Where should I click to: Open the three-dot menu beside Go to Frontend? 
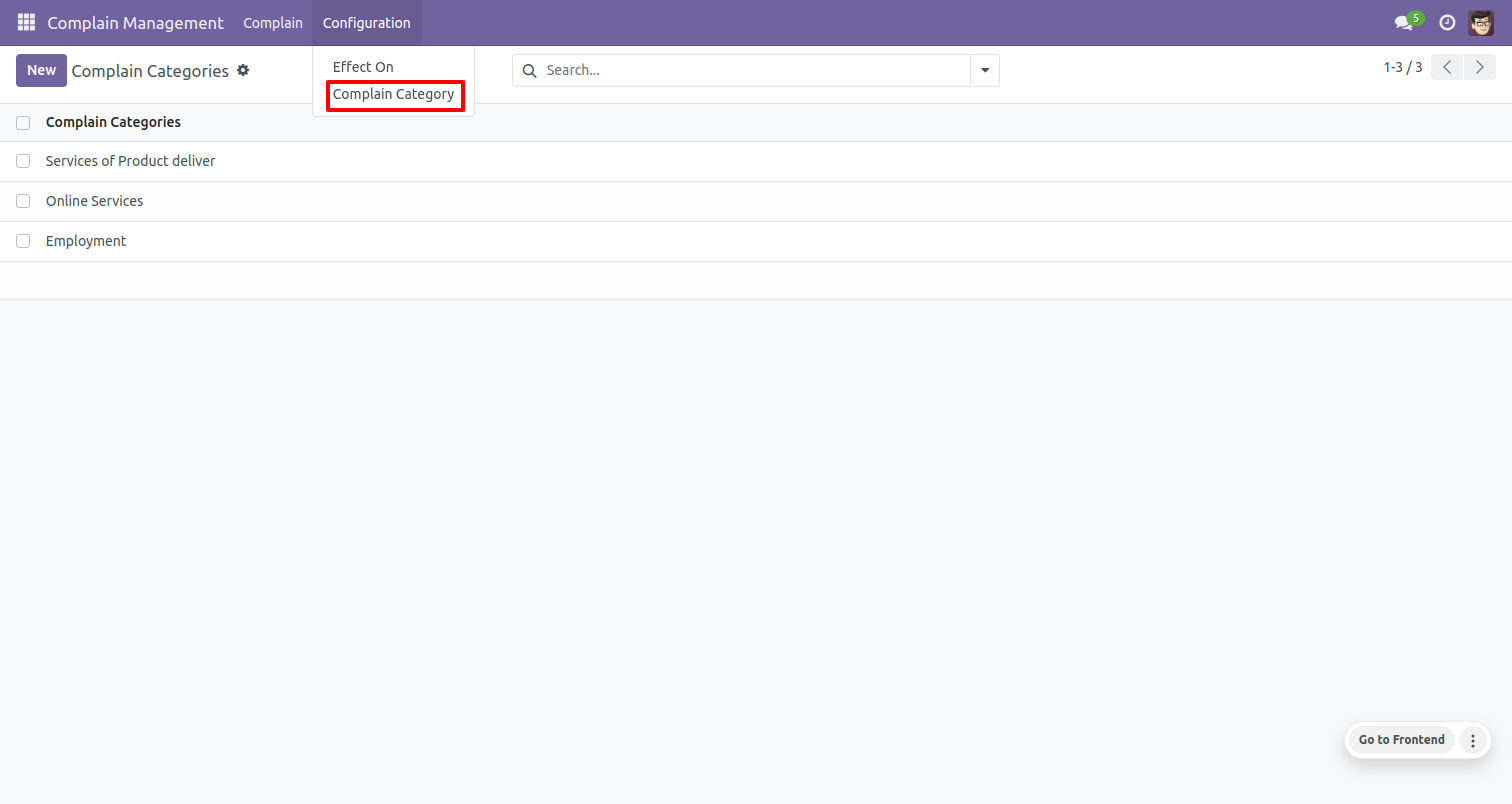1472,740
